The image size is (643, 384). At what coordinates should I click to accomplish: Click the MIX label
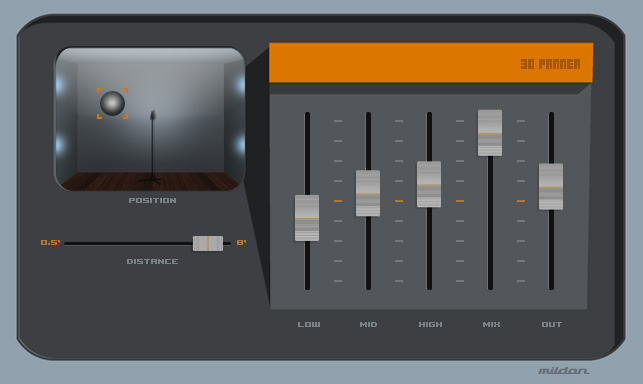491,325
